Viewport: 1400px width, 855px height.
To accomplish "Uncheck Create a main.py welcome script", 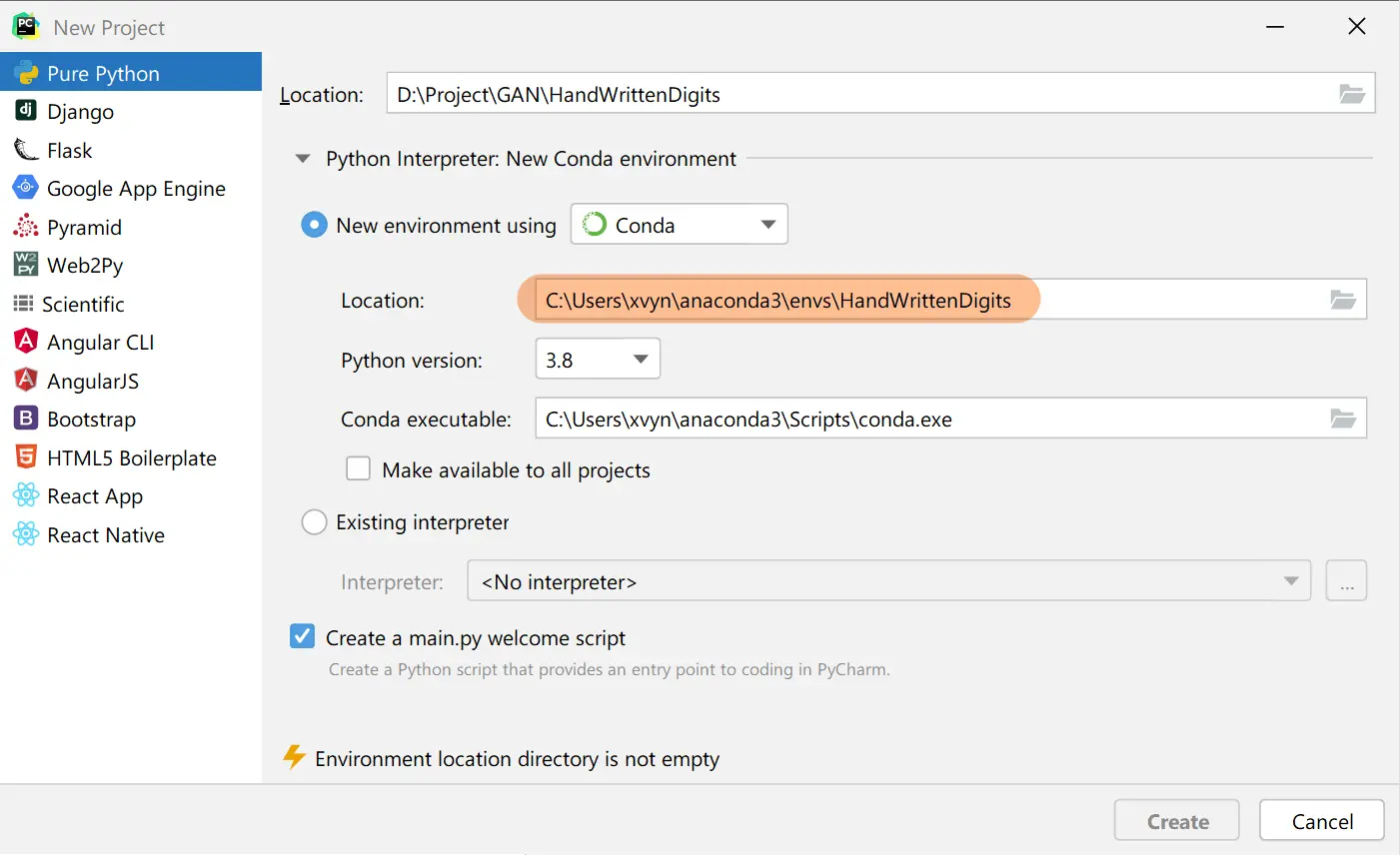I will (x=303, y=636).
